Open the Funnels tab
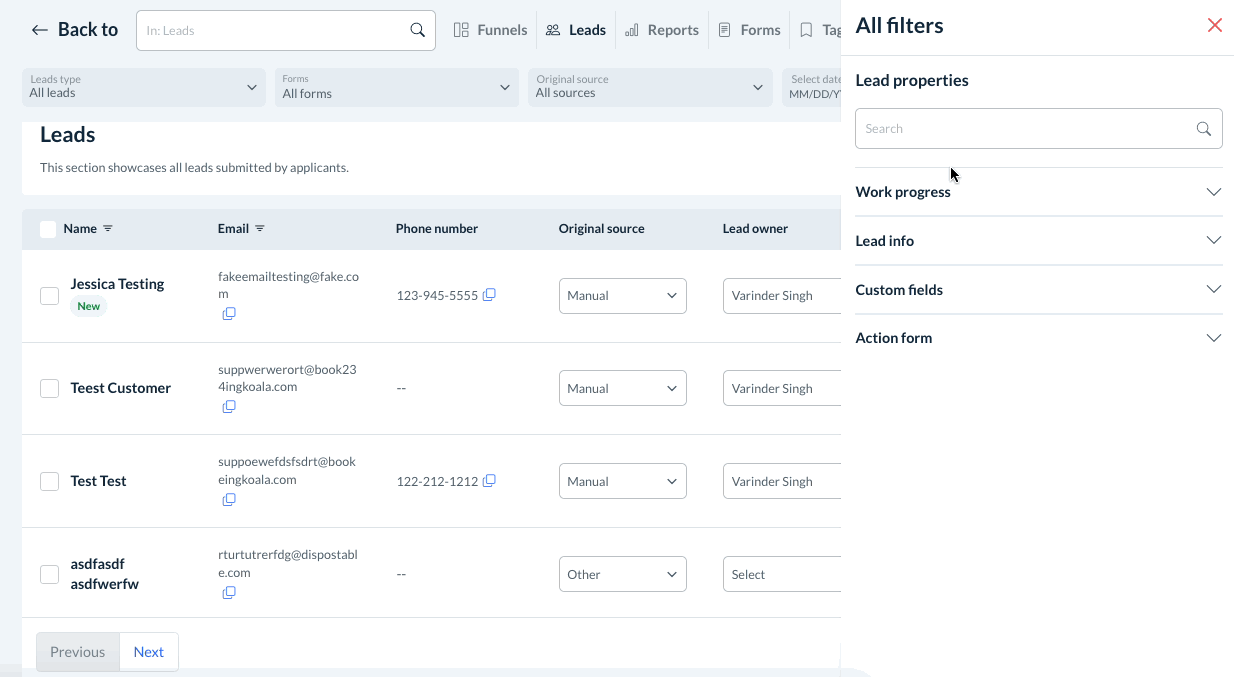This screenshot has width=1234, height=677. [x=490, y=30]
